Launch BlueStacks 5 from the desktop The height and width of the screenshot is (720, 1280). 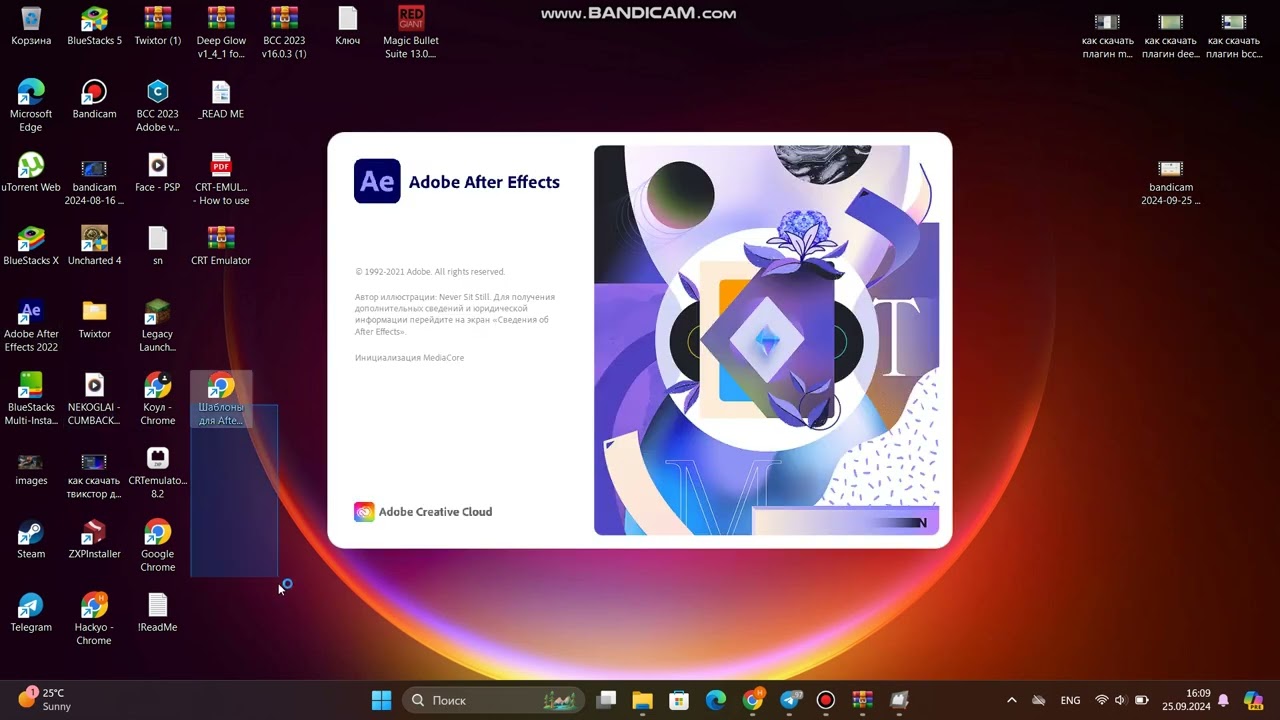(94, 27)
